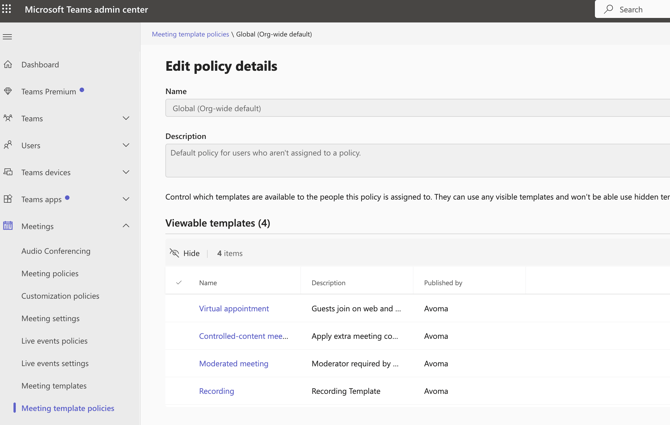
Task: Collapse the Meetings section chevron
Action: point(126,226)
